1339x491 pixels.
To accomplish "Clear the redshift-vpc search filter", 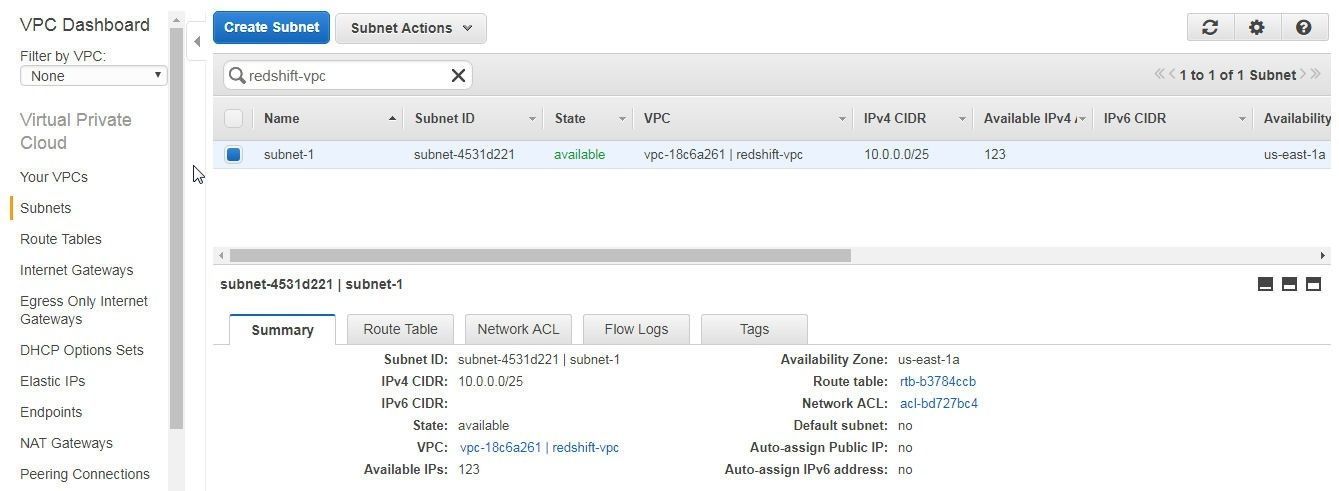I will point(458,75).
